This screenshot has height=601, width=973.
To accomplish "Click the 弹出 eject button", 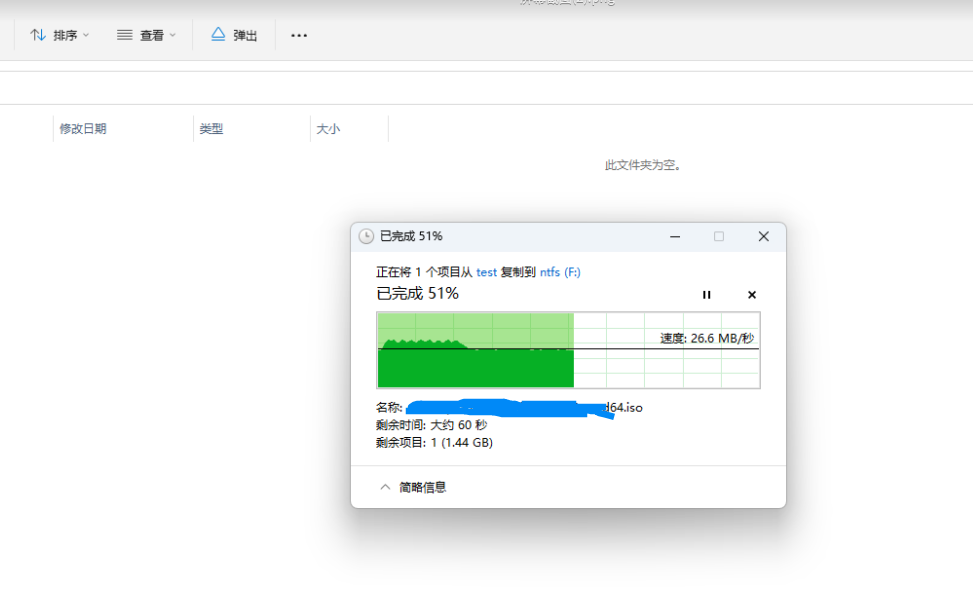I will (x=234, y=35).
